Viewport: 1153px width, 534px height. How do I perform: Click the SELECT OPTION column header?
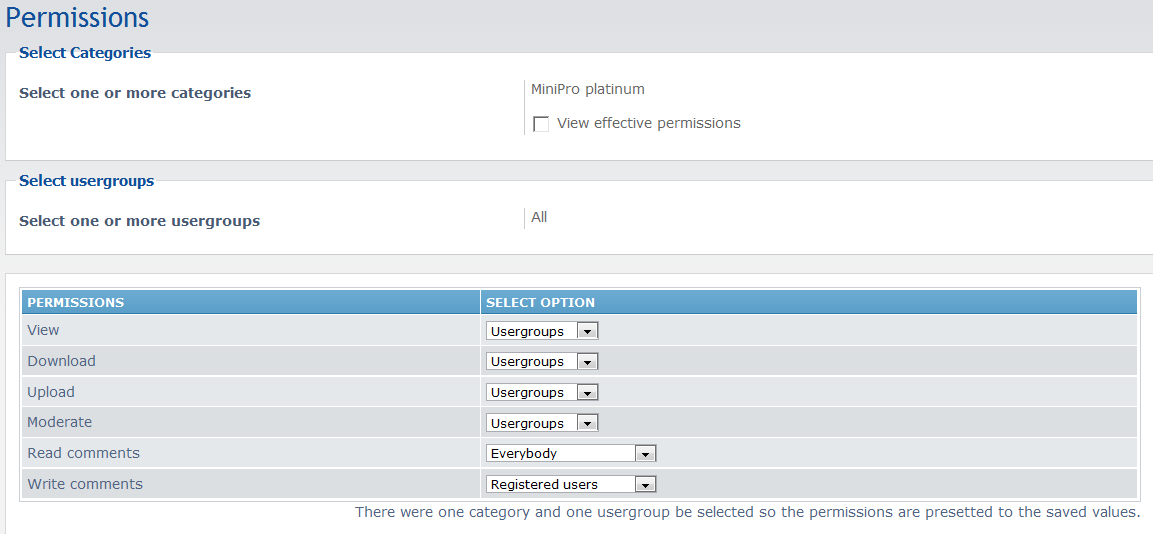coord(540,302)
